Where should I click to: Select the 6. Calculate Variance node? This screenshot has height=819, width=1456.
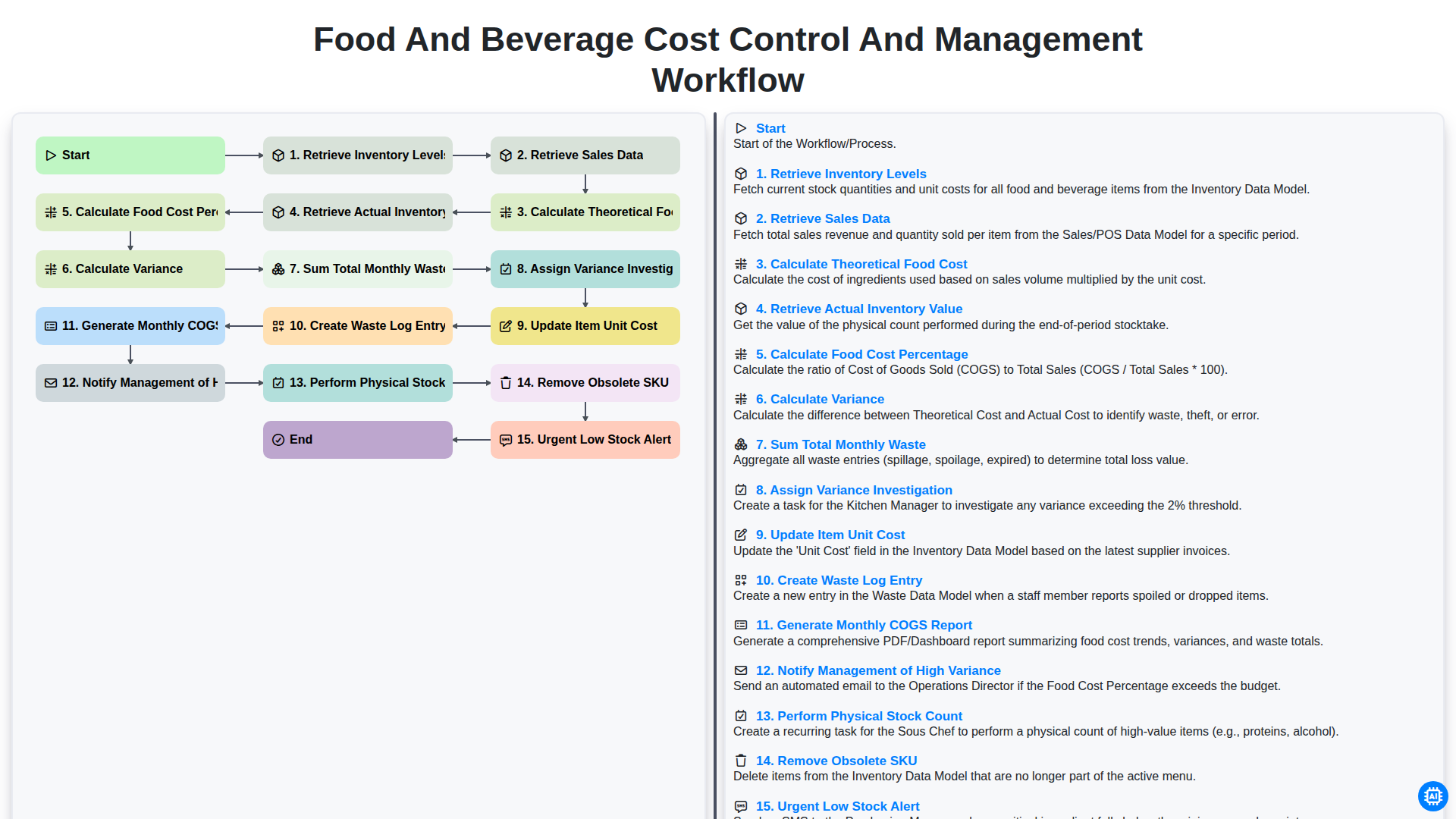[x=130, y=269]
